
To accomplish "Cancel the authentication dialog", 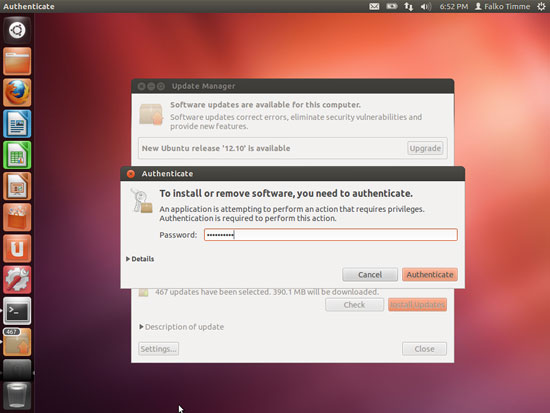I will tap(370, 274).
